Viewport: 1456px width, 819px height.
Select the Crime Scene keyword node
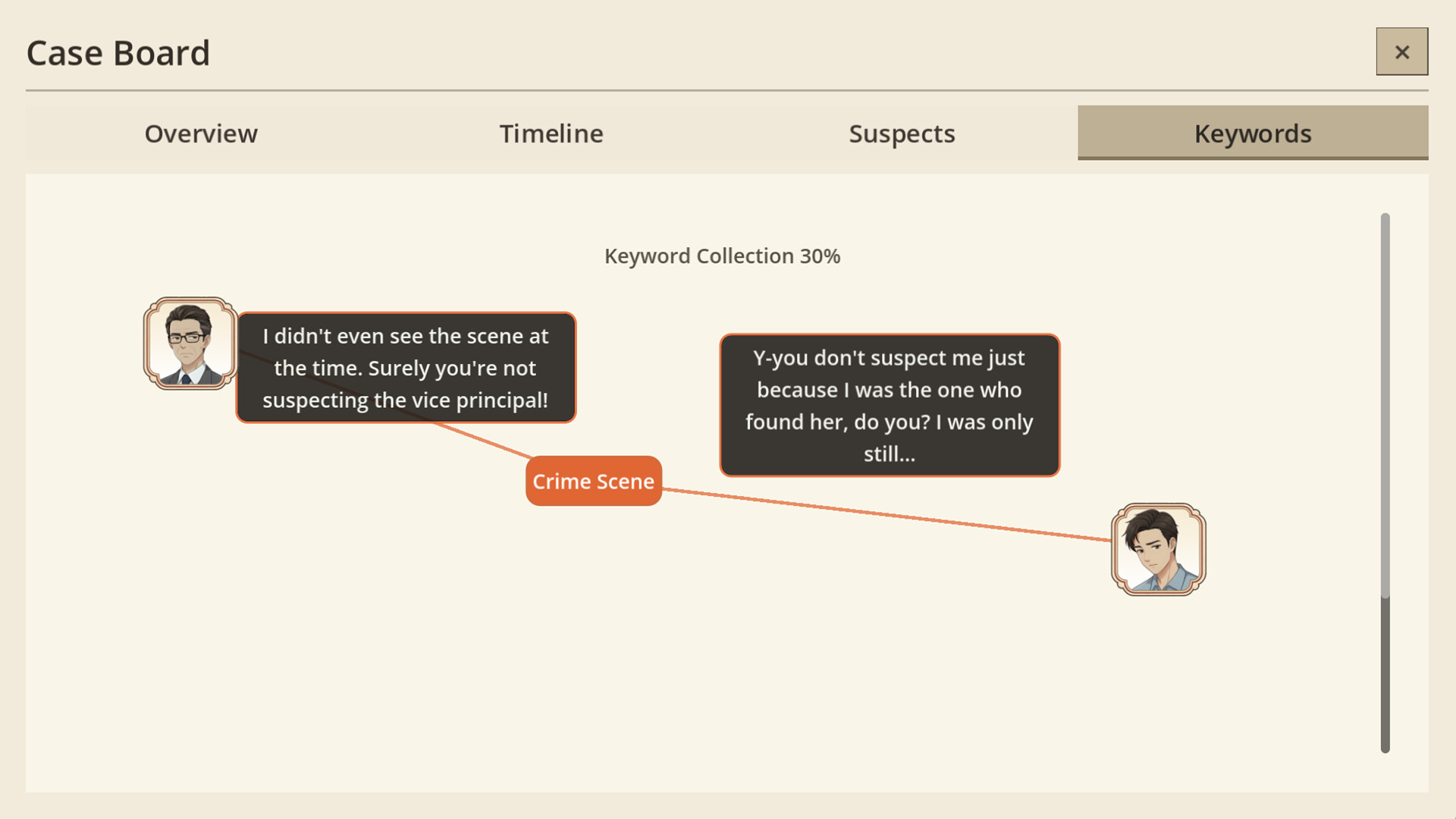tap(593, 481)
